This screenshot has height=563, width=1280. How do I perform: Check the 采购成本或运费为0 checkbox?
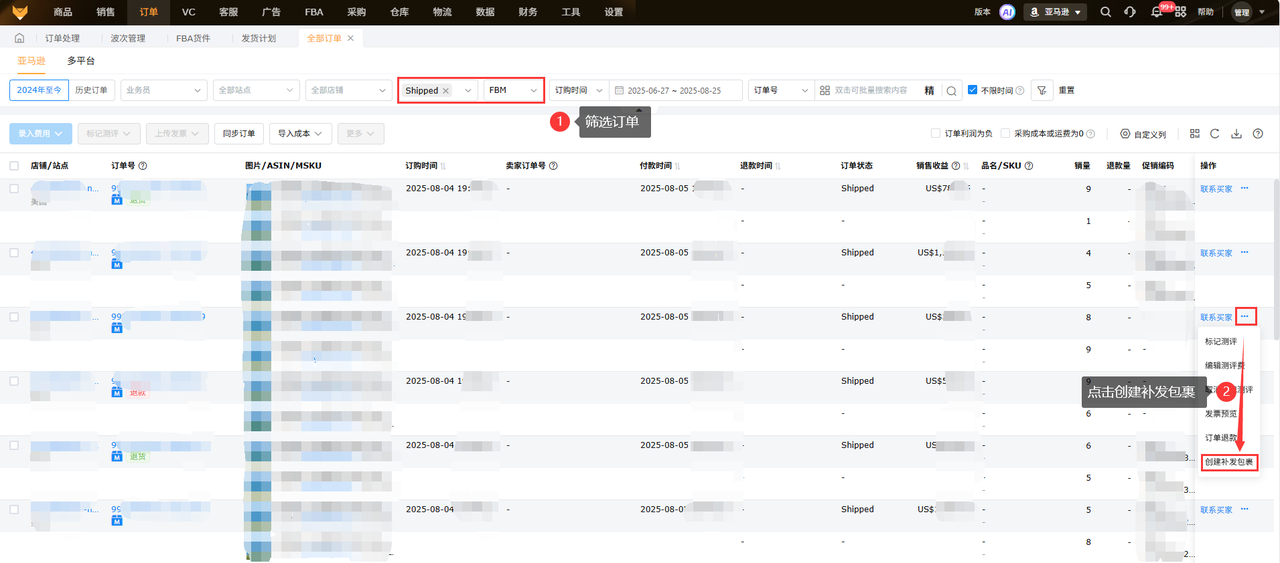coord(1005,133)
